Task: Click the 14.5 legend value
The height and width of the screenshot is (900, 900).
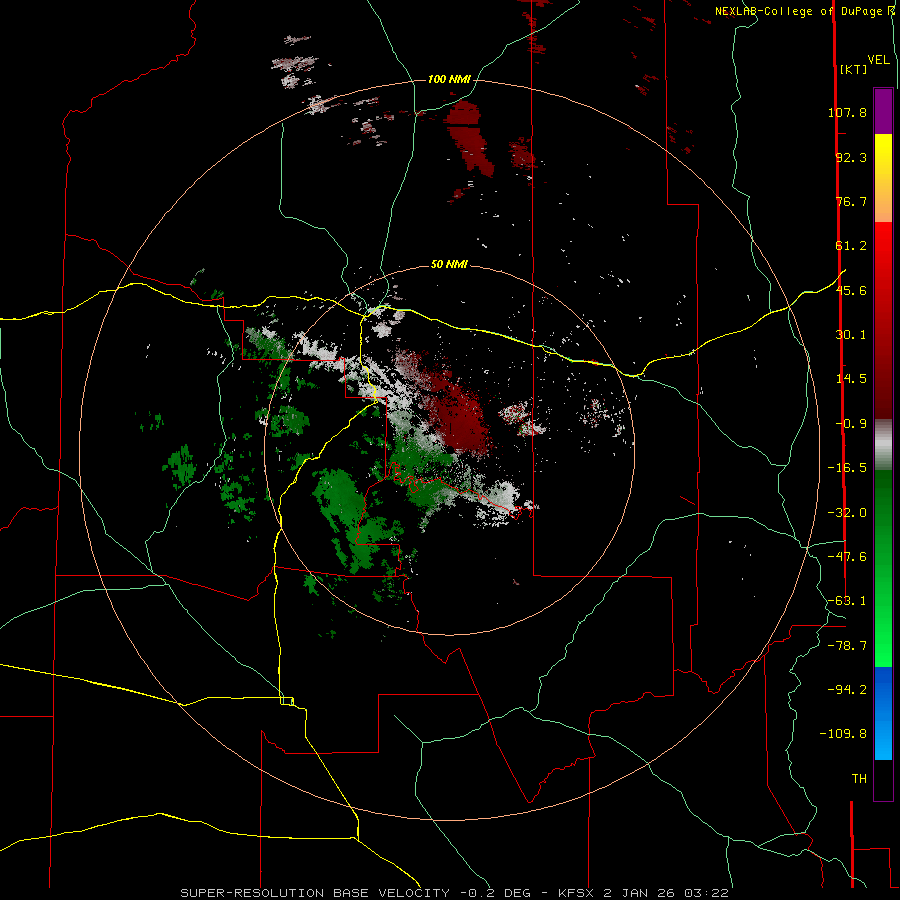Action: (851, 379)
